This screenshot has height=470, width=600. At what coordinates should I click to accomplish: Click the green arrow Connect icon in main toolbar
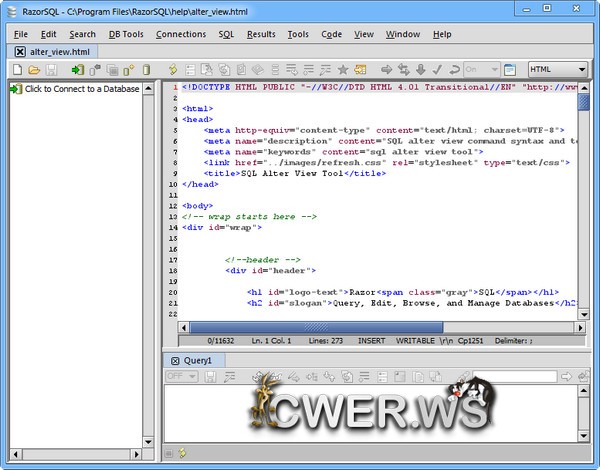tap(78, 70)
